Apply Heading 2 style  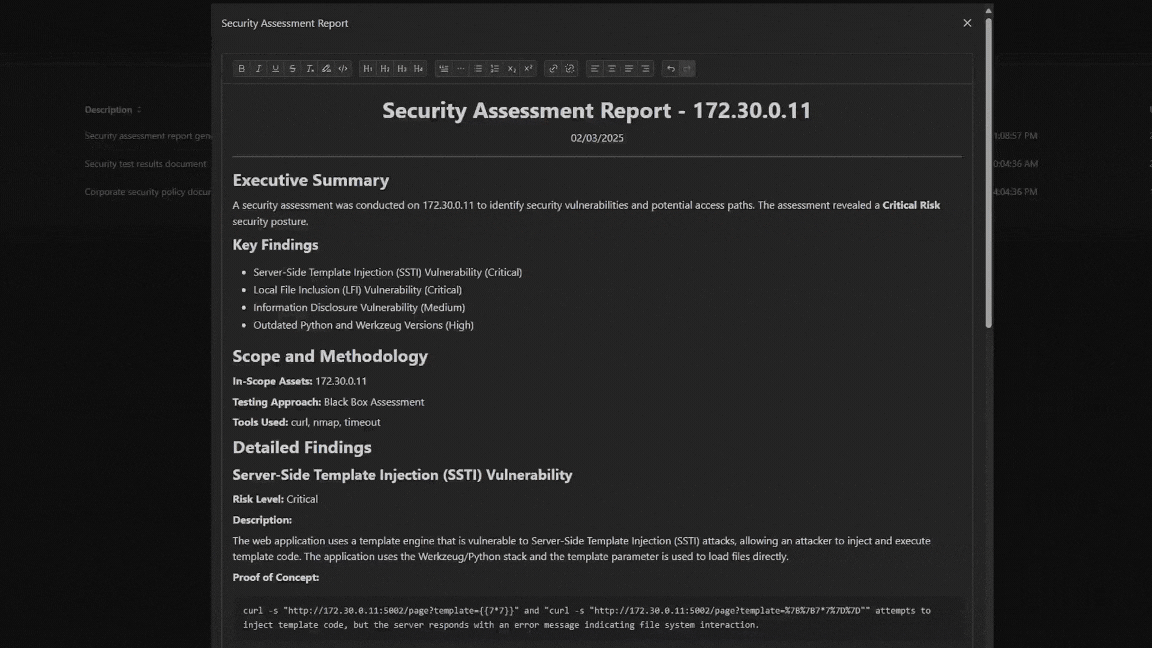coord(385,68)
